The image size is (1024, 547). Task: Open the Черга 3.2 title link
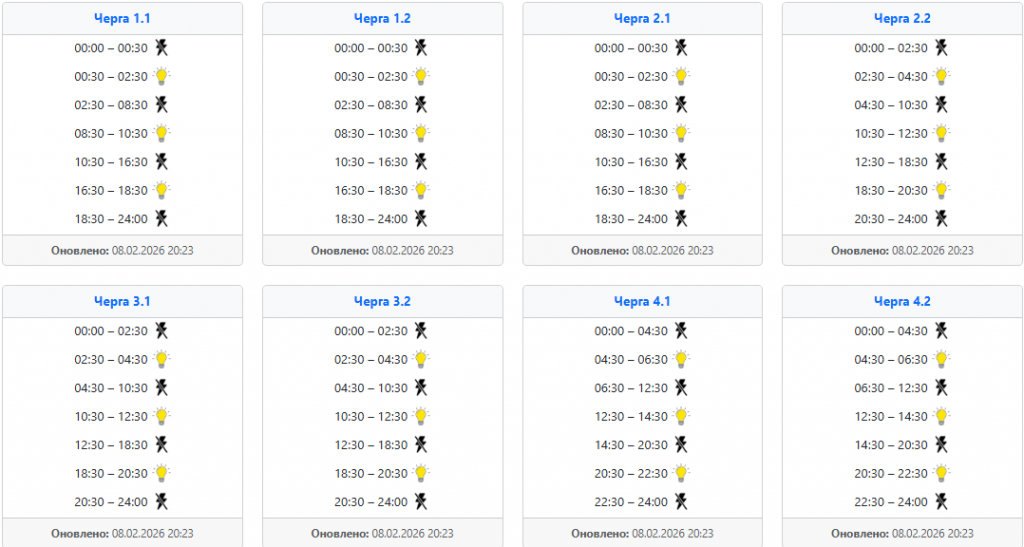pyautogui.click(x=382, y=301)
